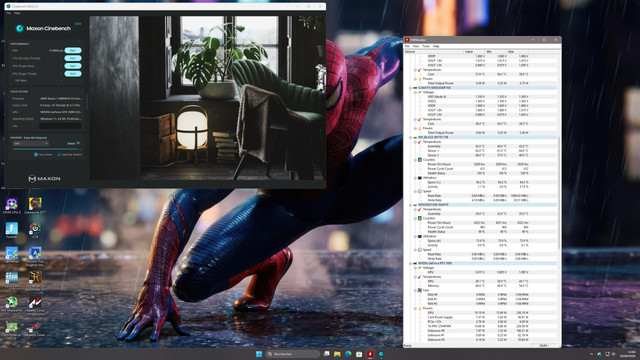The height and width of the screenshot is (360, 640).
Task: Open the Assetto Corsa desktop shortcut
Action: pos(35,329)
